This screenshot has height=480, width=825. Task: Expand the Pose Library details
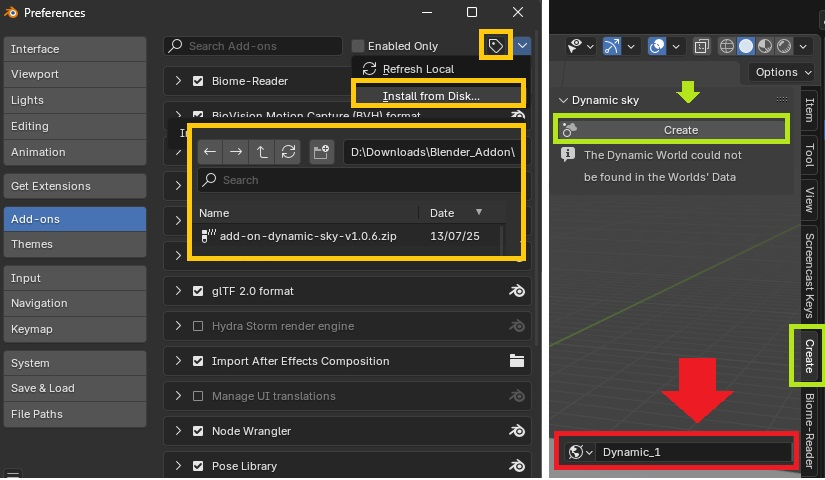178,466
